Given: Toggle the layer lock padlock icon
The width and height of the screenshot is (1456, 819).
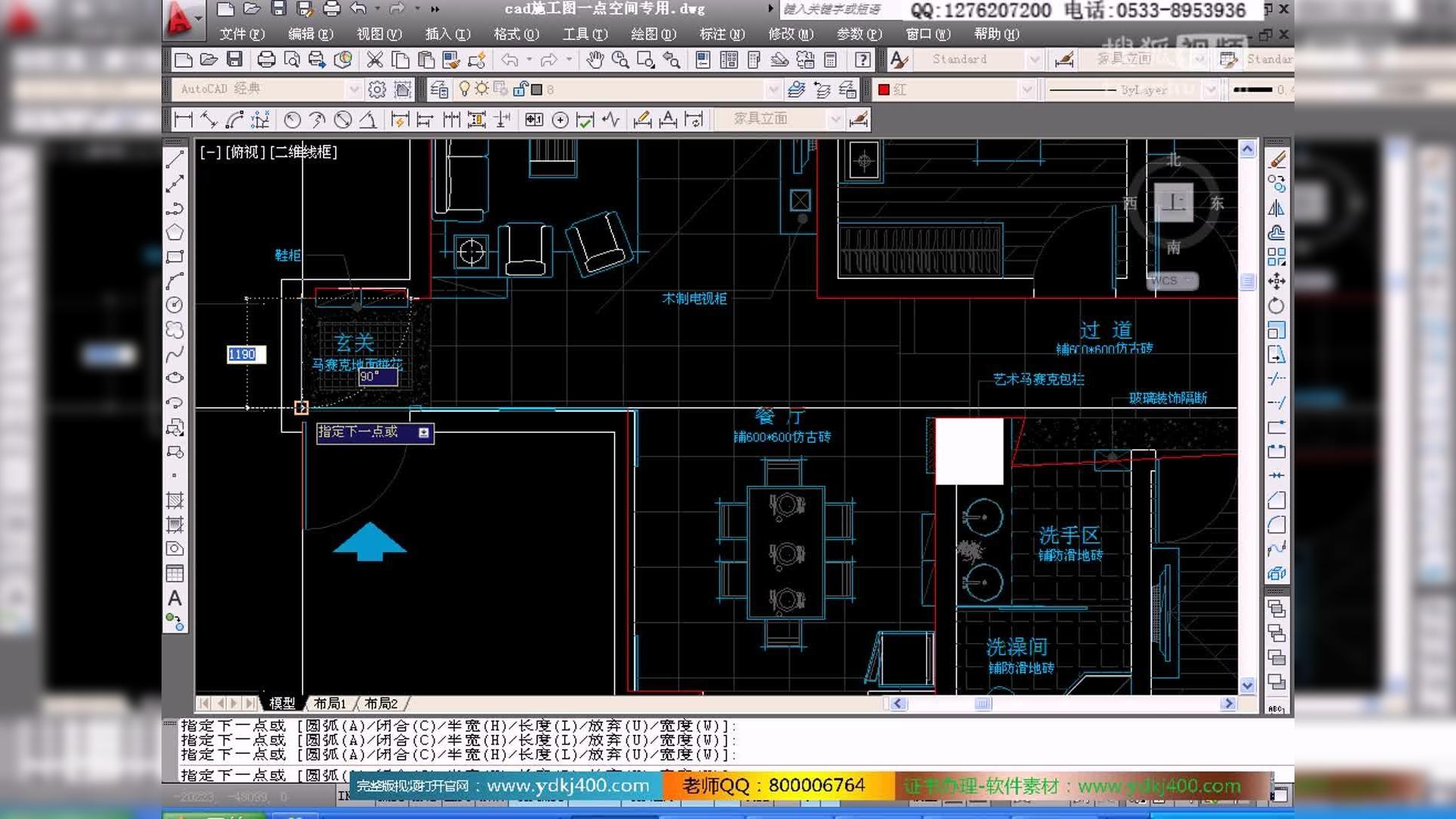Looking at the screenshot, I should coord(520,89).
